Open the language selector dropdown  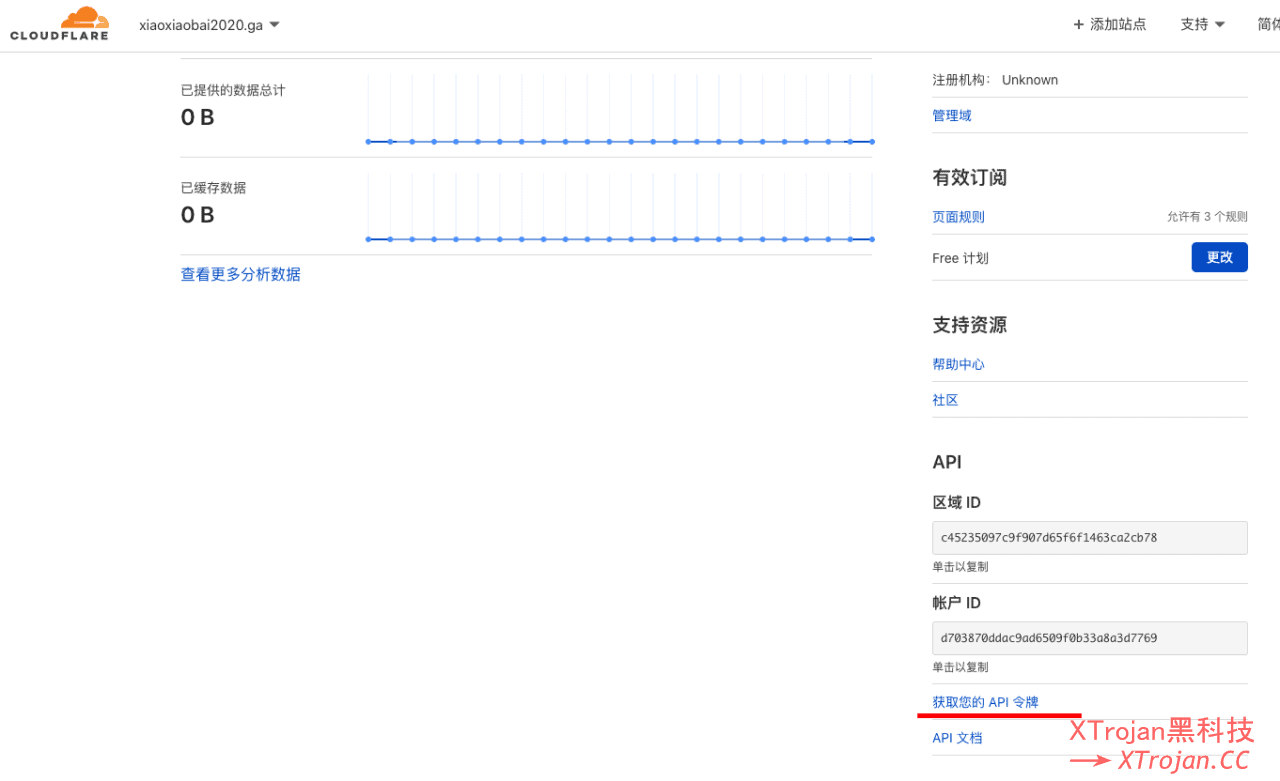[1268, 25]
